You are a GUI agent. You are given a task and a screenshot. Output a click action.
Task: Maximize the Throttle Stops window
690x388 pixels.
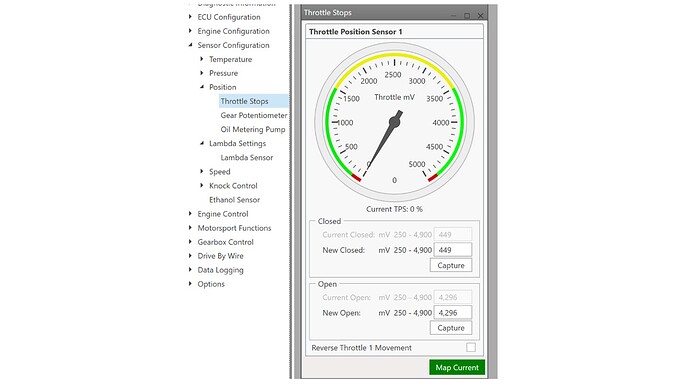coord(467,15)
